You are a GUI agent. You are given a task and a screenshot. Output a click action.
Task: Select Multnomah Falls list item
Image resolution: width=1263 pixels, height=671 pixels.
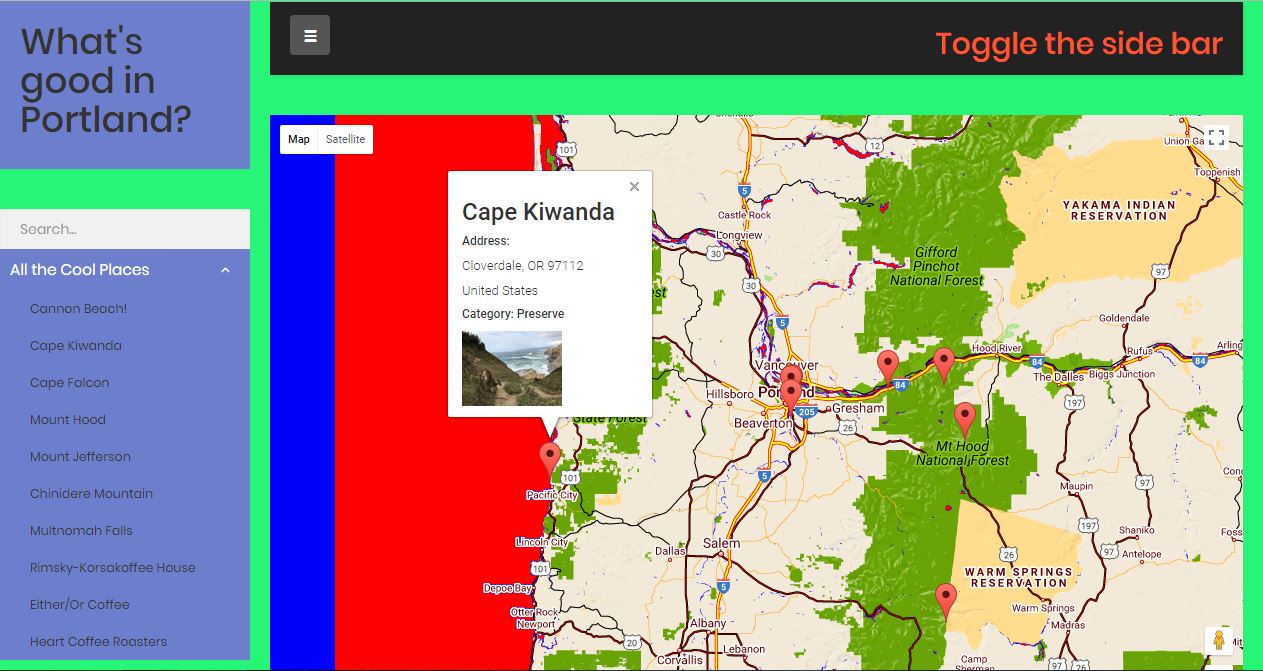point(81,531)
